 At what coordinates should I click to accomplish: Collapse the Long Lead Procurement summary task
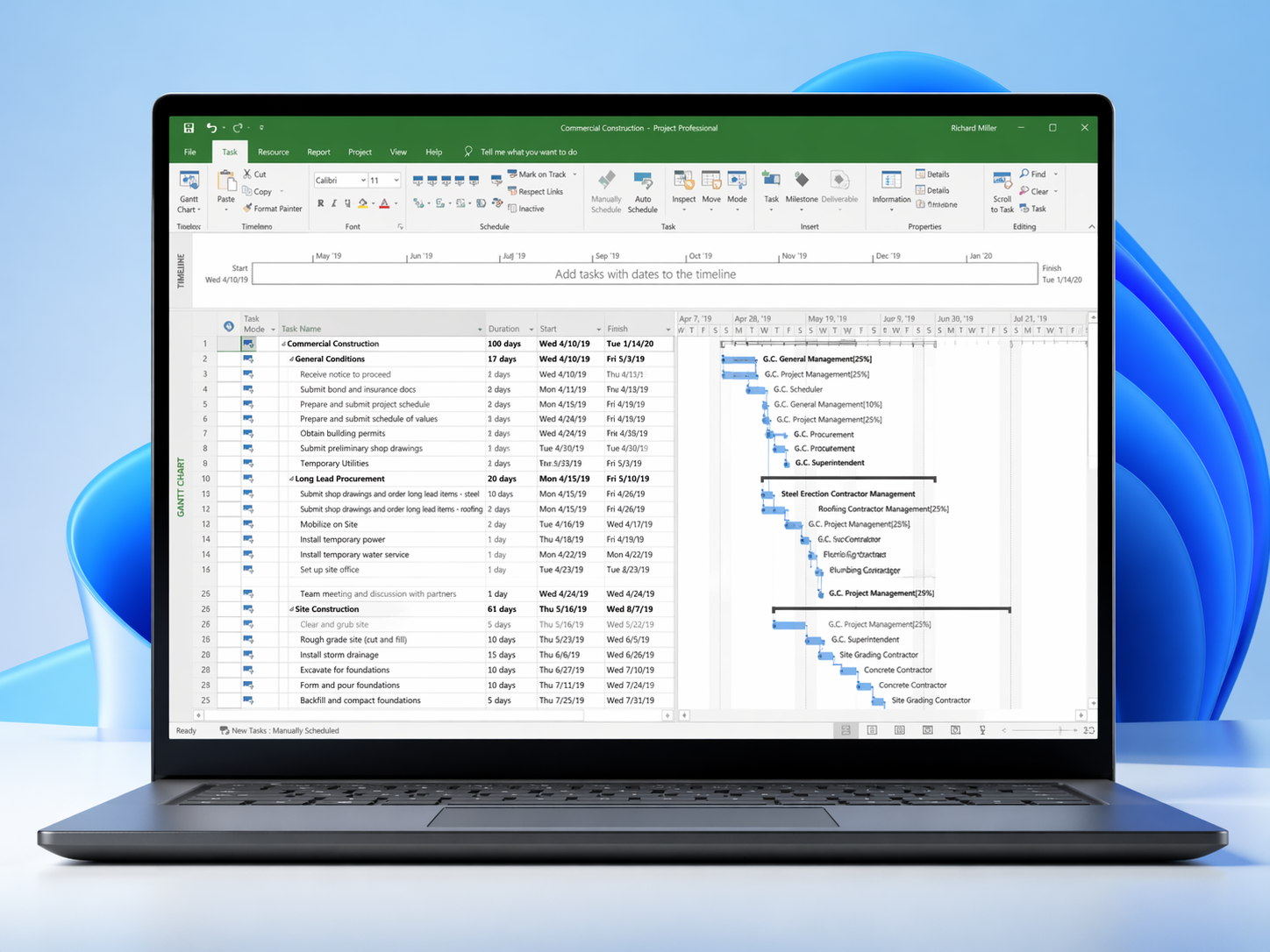point(291,480)
